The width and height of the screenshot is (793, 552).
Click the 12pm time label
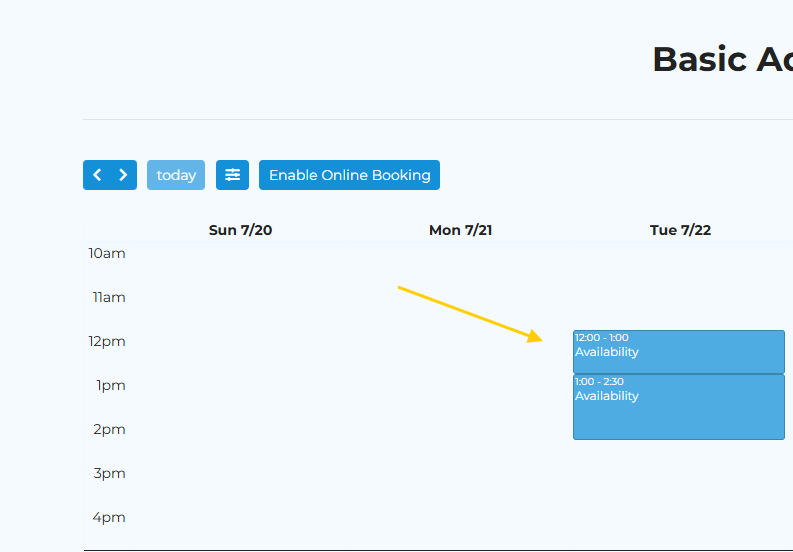click(x=107, y=342)
